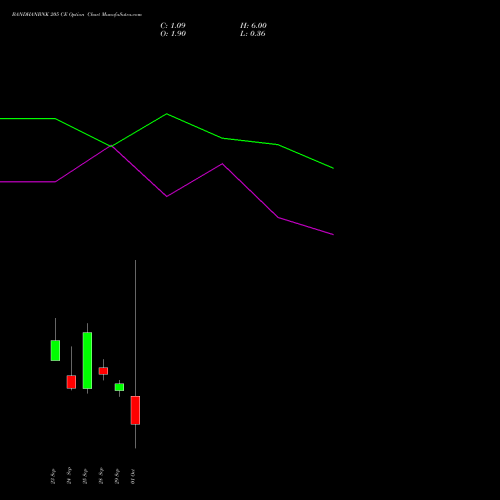Image resolution: width=500 pixels, height=500 pixels.
Task: Click the red candle for 24 Sep
Action: point(71,382)
